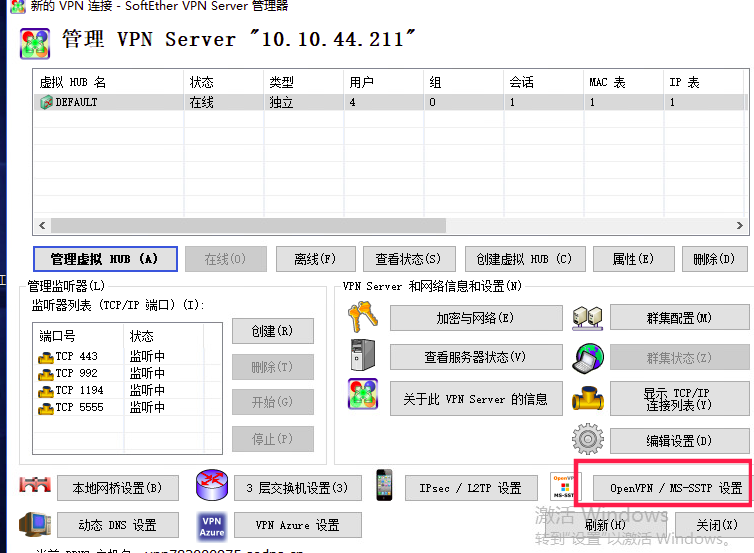
Task: Click the 创建虚拟 HUB (C) button
Action: click(525, 259)
